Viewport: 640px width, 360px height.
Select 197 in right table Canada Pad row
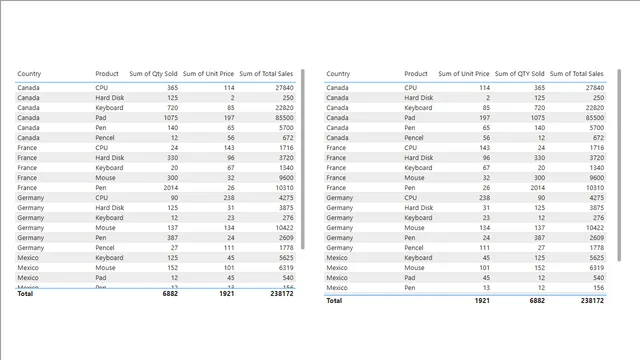(484, 118)
